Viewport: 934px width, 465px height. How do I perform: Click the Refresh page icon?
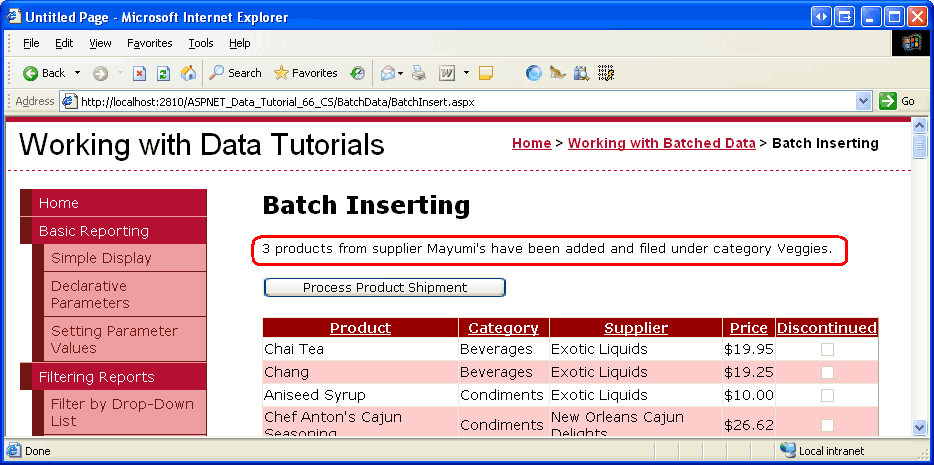point(163,73)
